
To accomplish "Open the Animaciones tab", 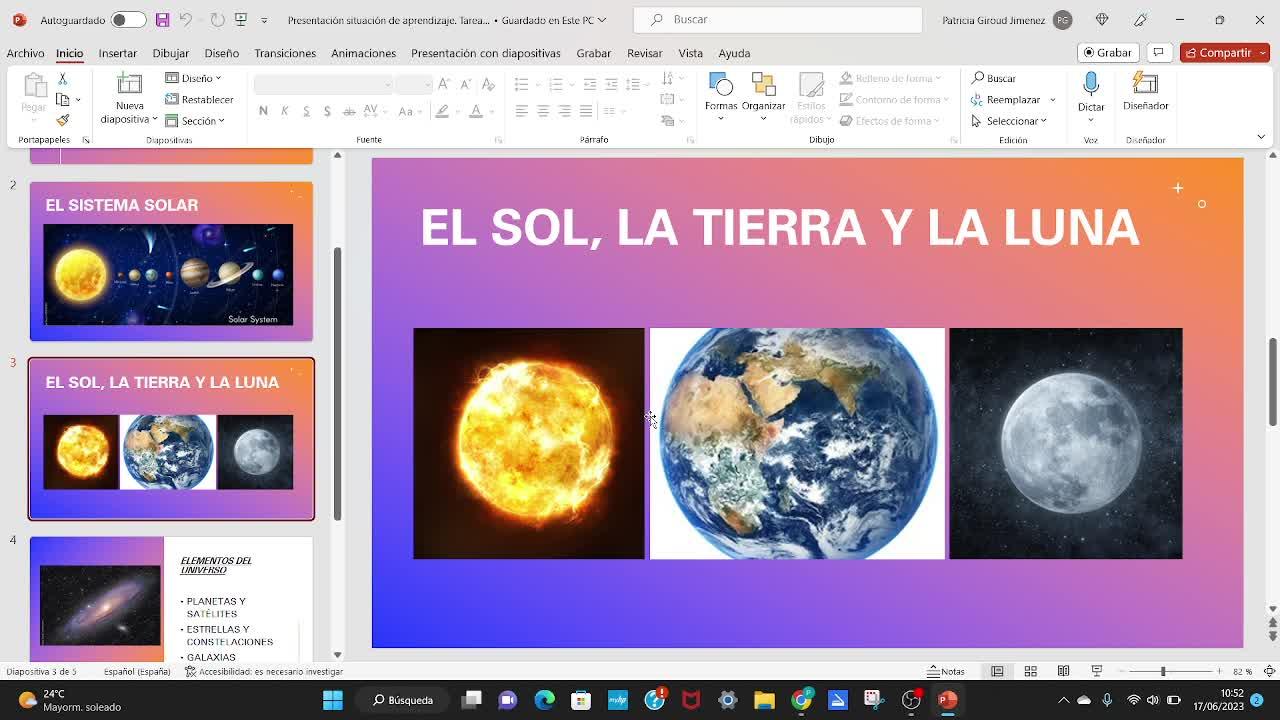I will click(363, 53).
